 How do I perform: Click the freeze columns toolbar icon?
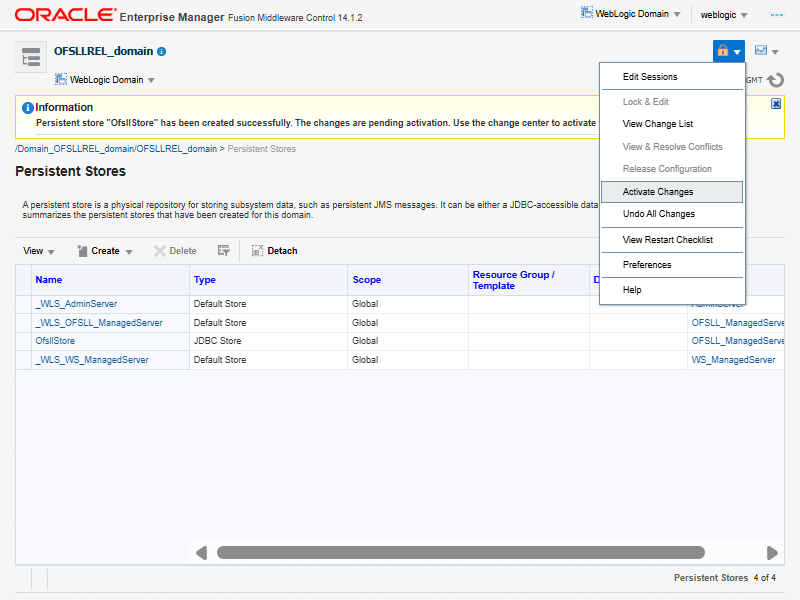[x=224, y=251]
